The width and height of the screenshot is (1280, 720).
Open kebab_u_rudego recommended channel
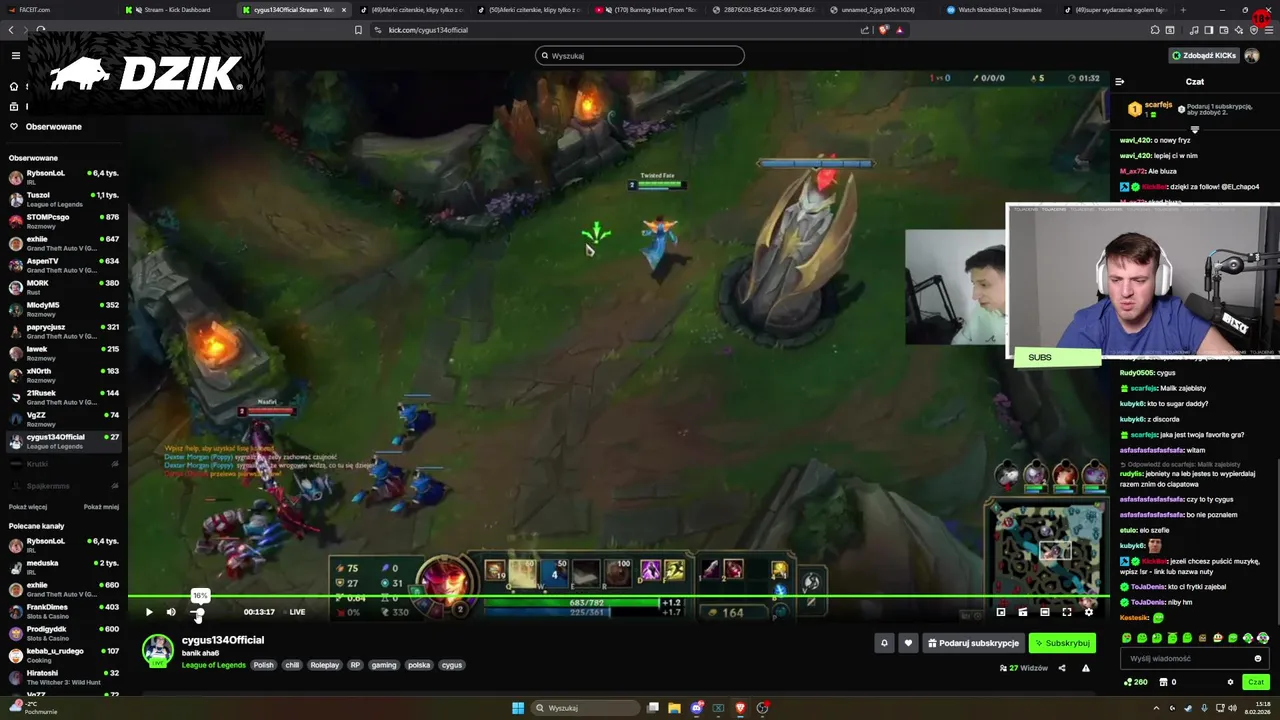click(64, 655)
